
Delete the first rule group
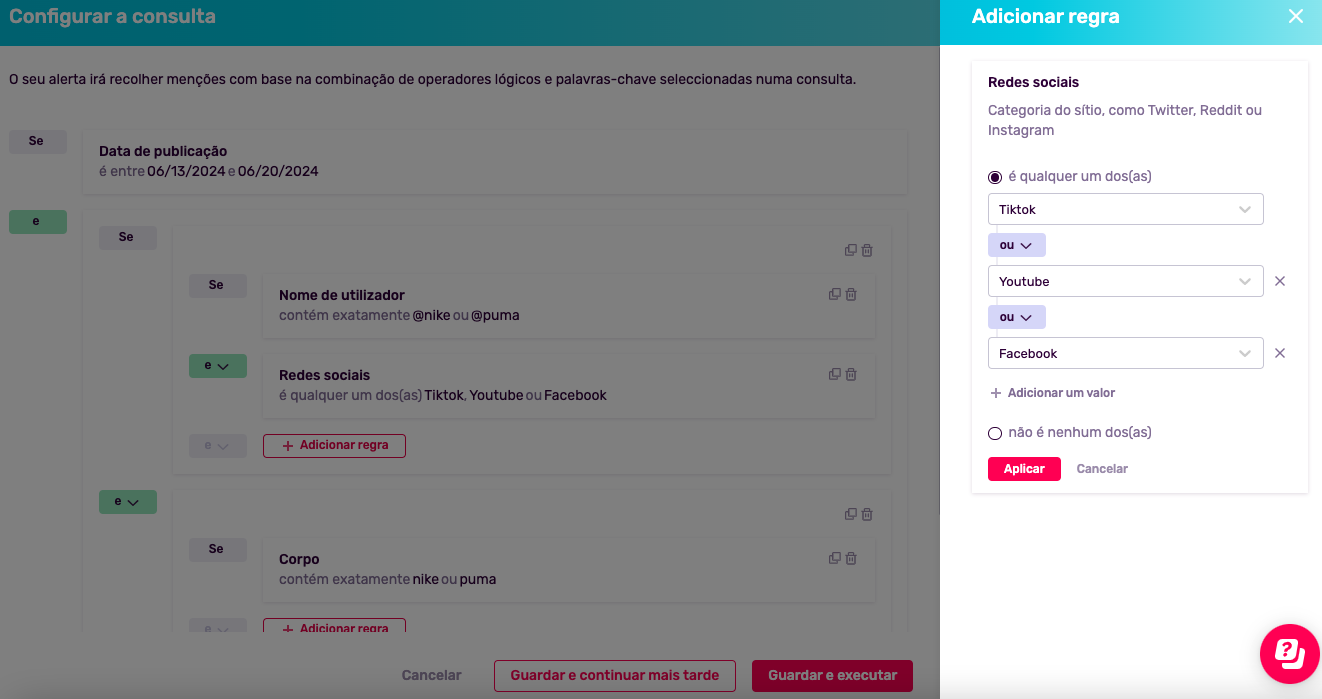click(x=867, y=250)
